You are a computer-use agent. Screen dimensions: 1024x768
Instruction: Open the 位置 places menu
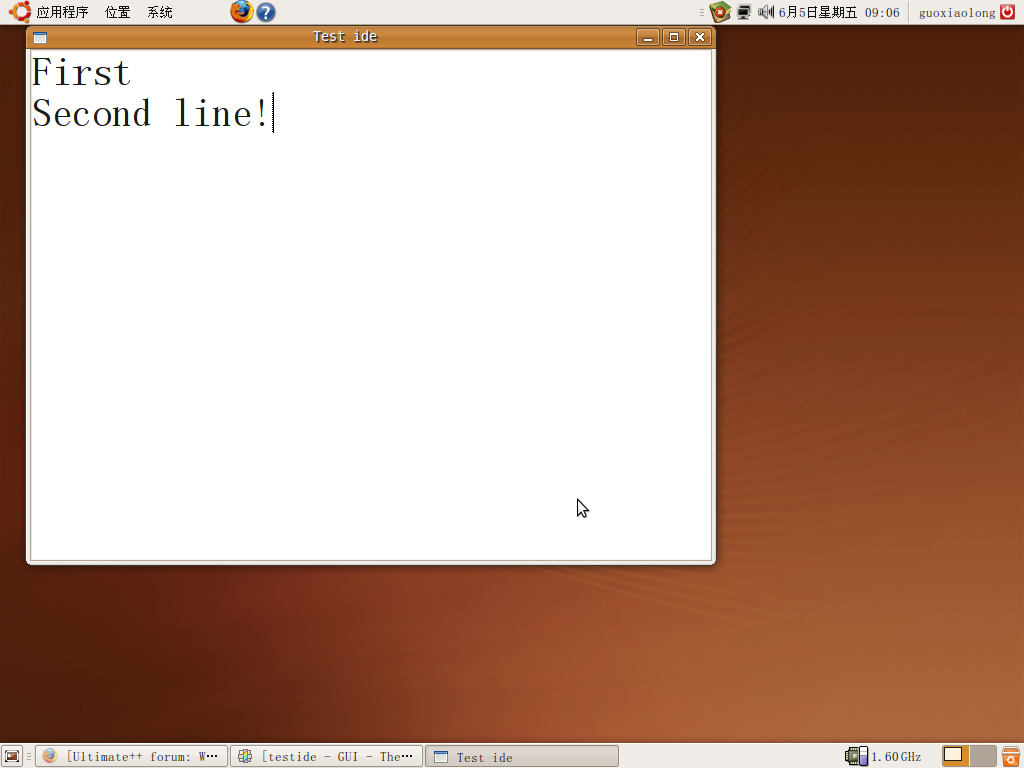click(118, 12)
